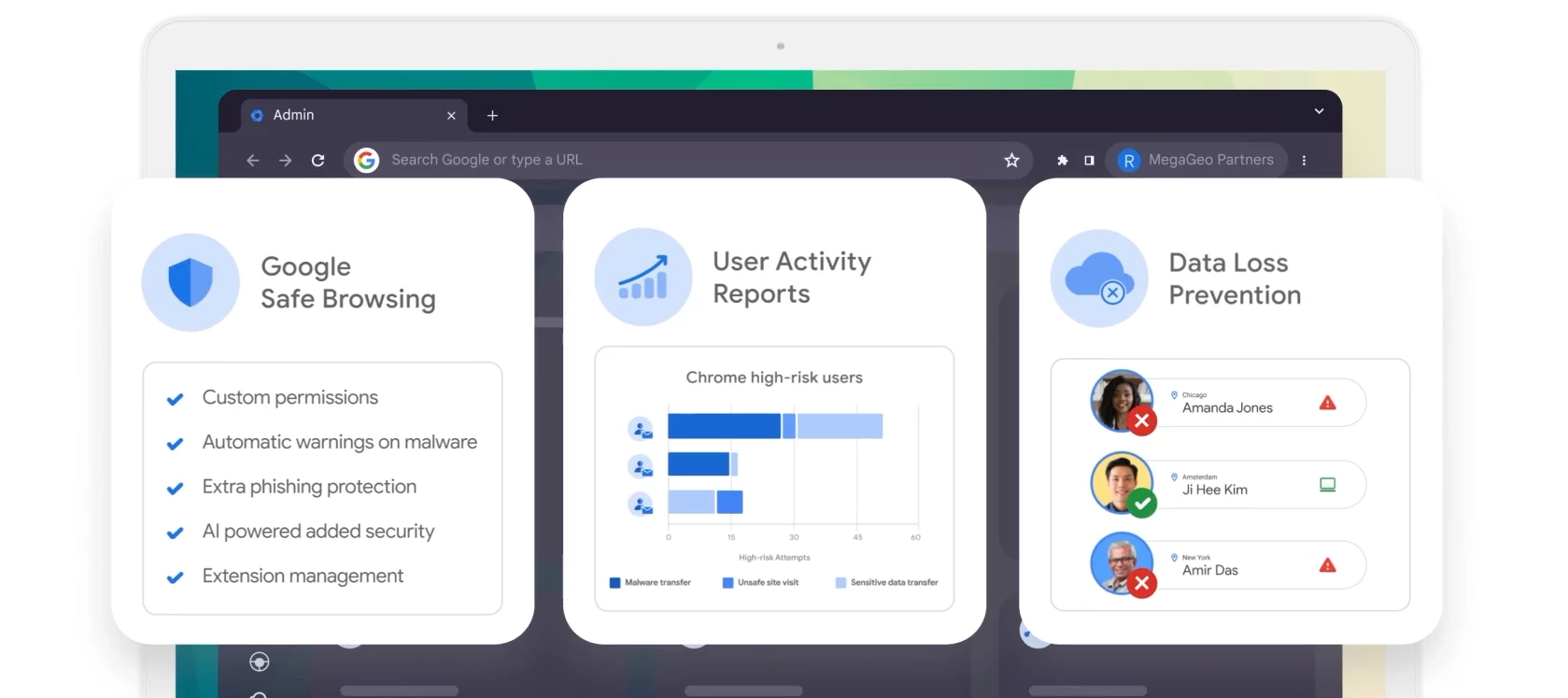Click the second user icon in the chart
The height and width of the screenshot is (698, 1568).
[641, 466]
